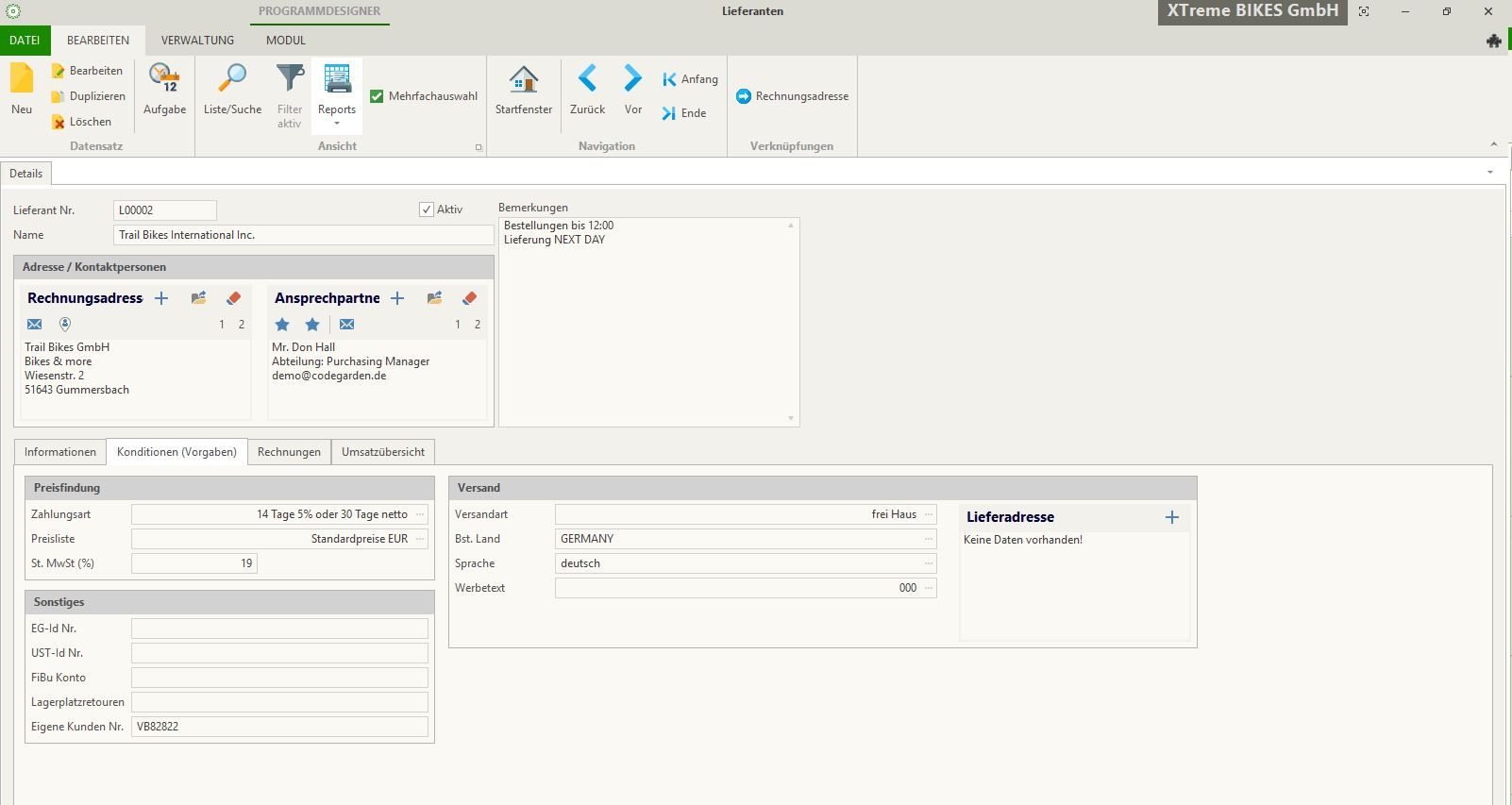This screenshot has width=1512, height=805.
Task: Uncheck the Aktiv checkbox
Action: [427, 210]
